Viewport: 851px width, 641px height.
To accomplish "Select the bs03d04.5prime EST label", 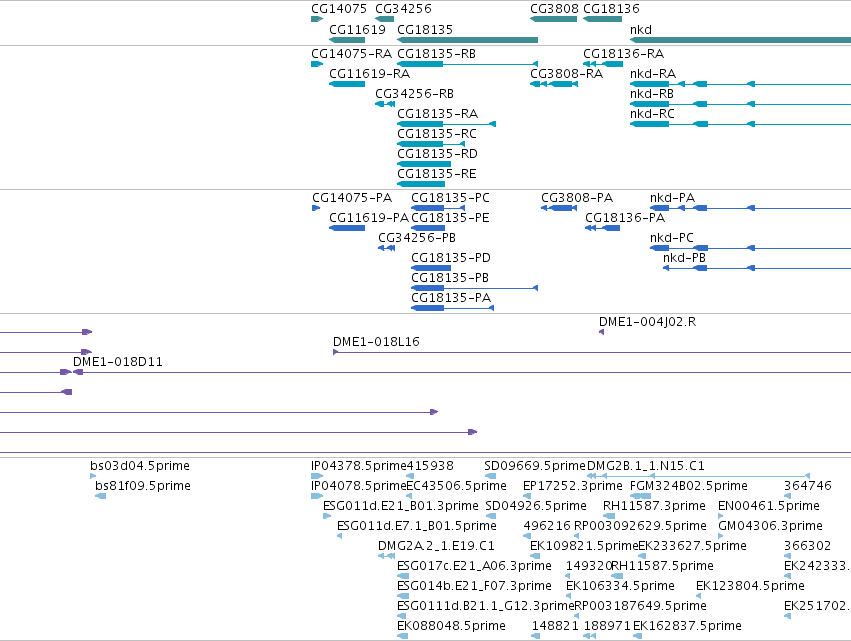I will [140, 466].
